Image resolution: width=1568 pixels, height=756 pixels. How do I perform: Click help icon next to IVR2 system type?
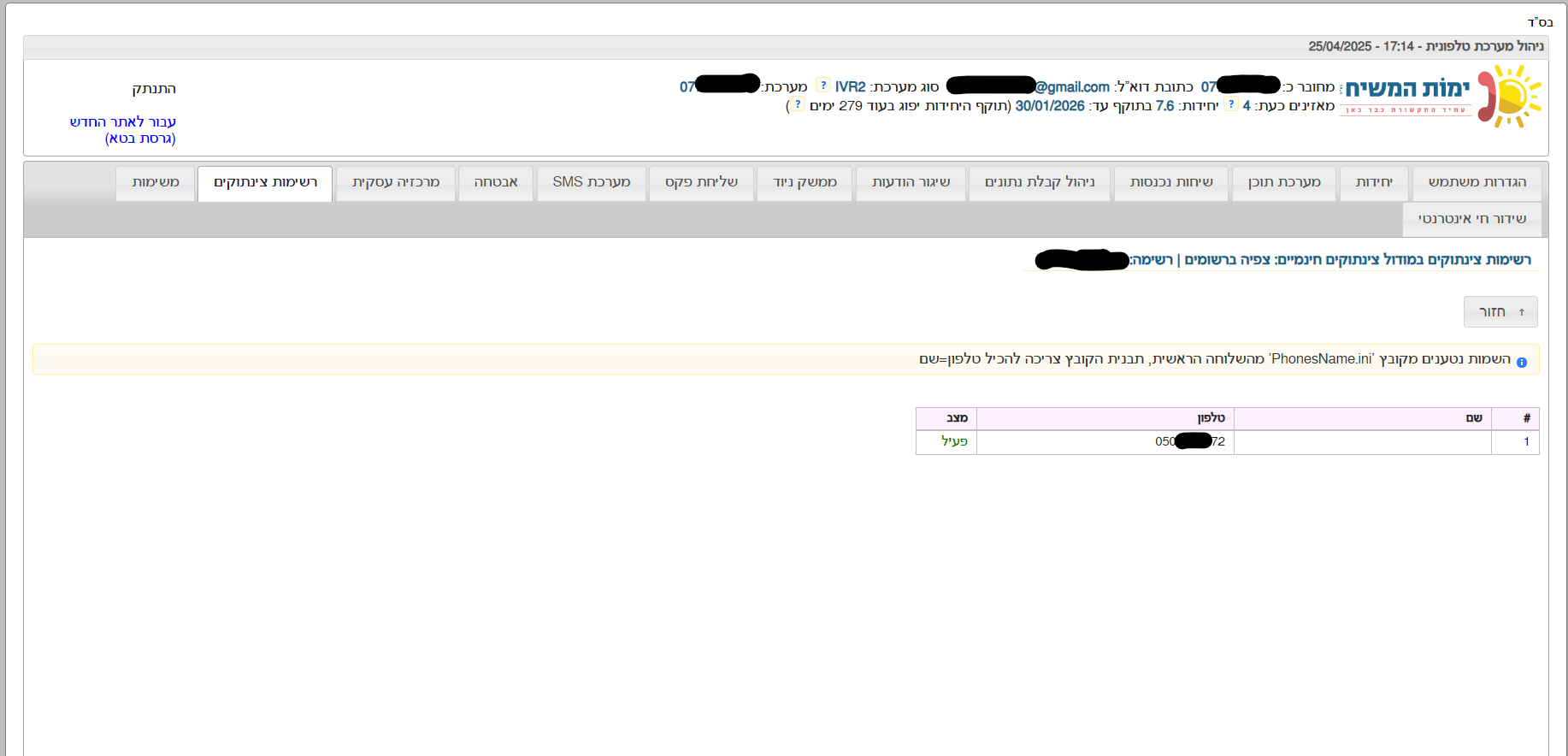pos(822,86)
